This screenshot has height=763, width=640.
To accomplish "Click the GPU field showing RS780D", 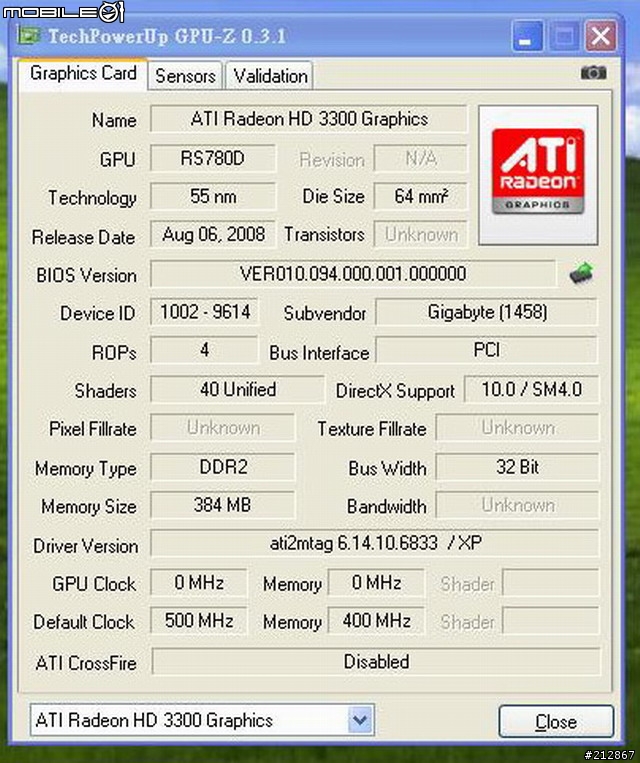I will [213, 158].
